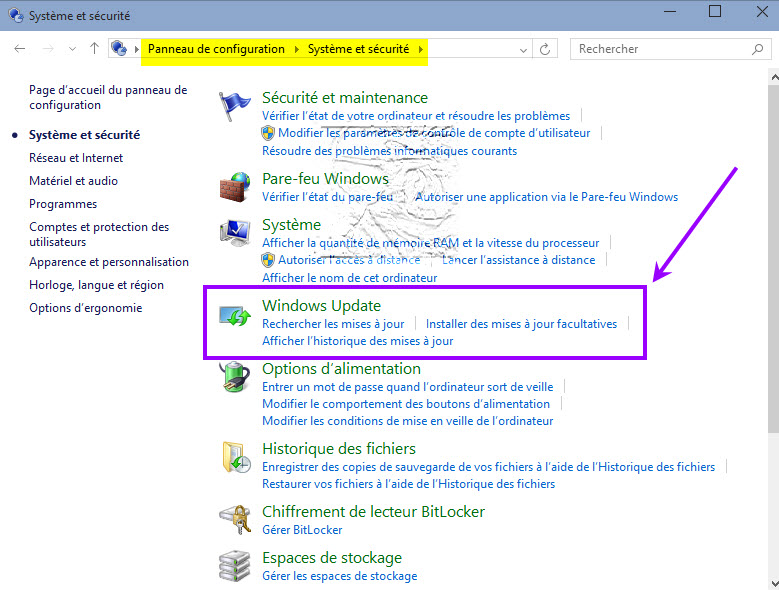Image resolution: width=779 pixels, height=590 pixels.
Task: Click the Historique des fichiers folder icon
Action: [235, 457]
